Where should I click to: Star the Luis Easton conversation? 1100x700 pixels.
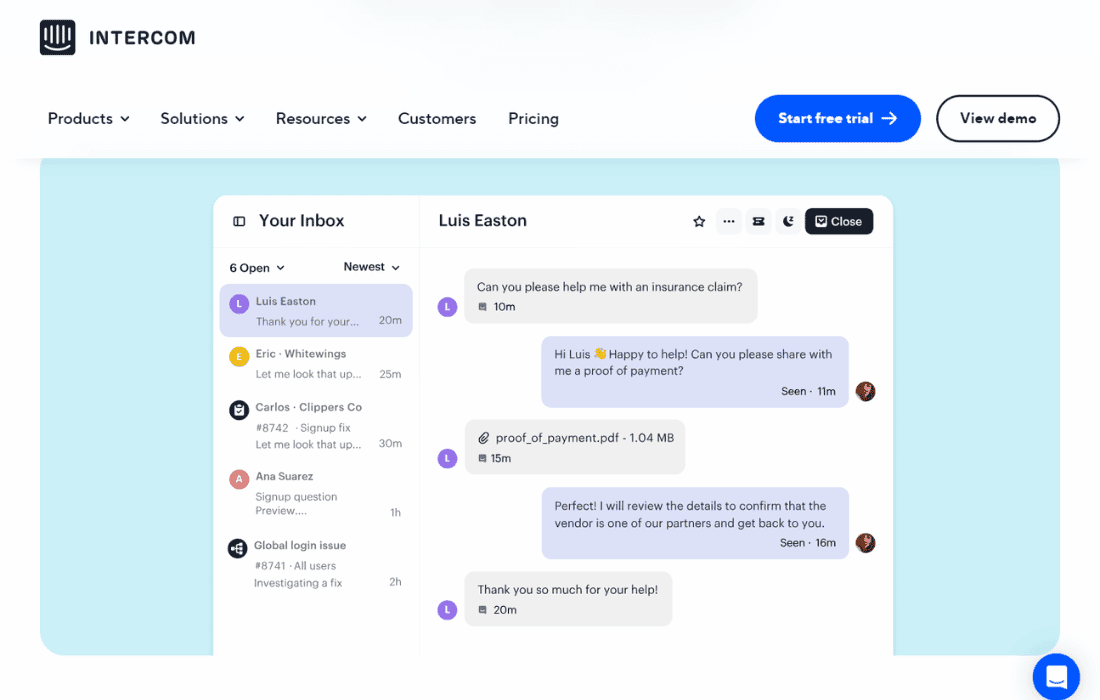pos(699,222)
